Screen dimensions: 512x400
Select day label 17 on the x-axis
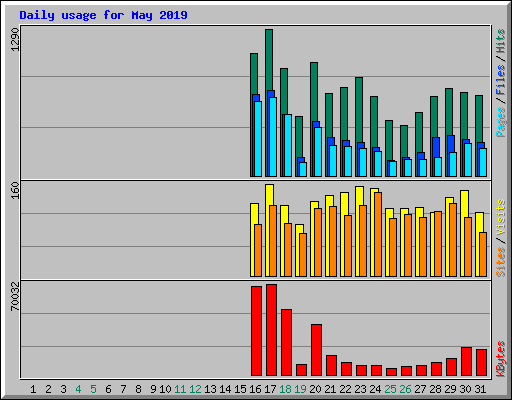tap(270, 389)
